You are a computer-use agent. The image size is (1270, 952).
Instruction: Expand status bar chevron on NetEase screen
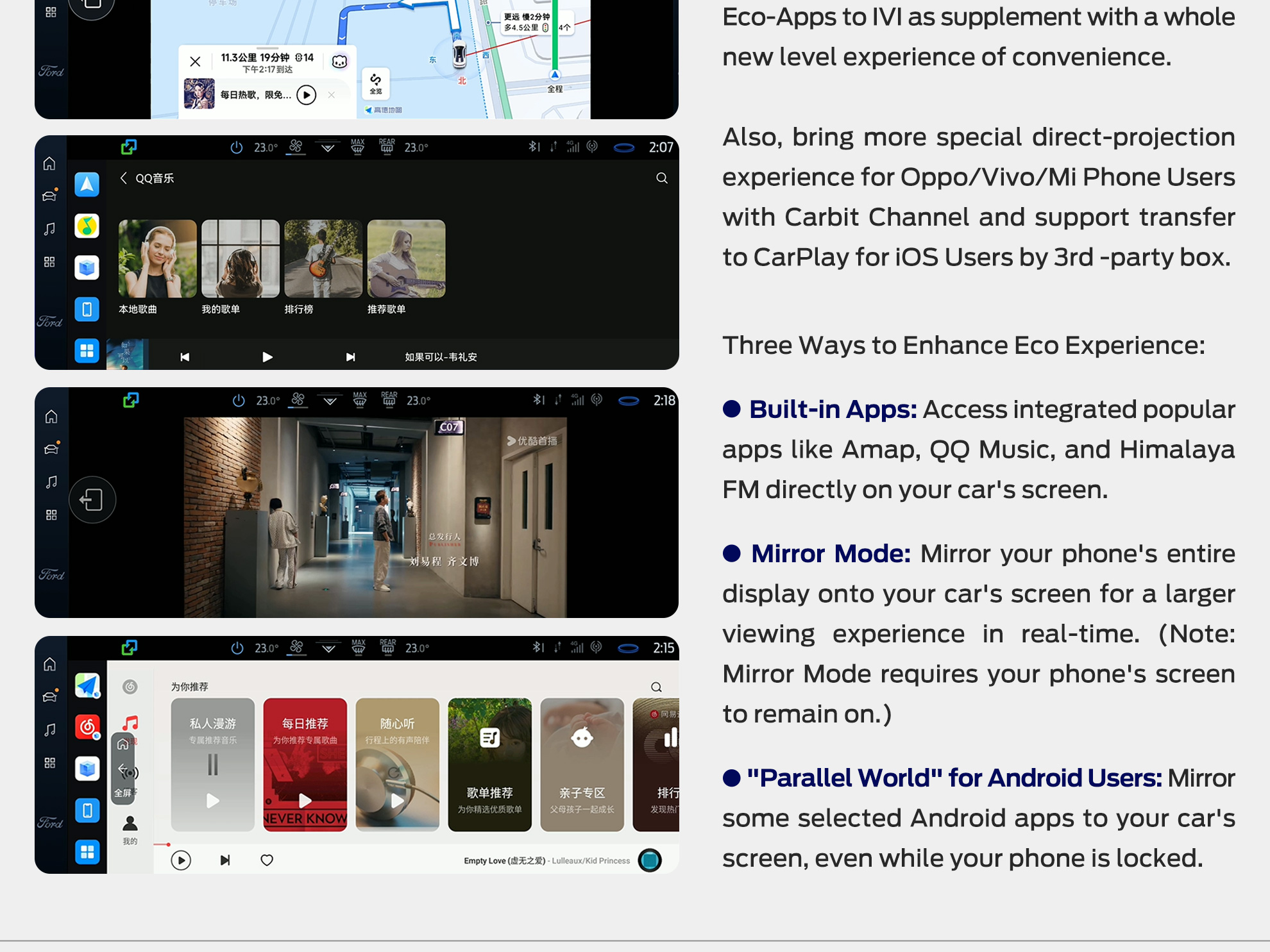(x=328, y=649)
